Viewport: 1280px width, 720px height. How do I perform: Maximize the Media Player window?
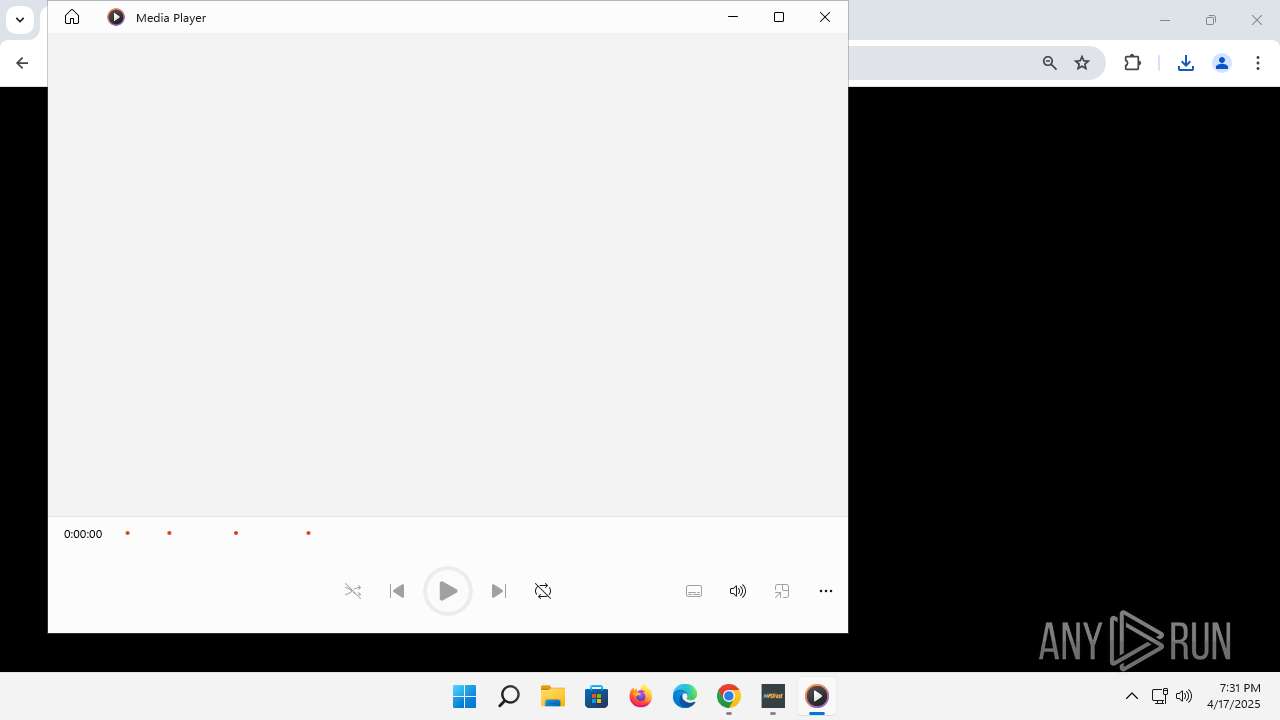coord(779,17)
